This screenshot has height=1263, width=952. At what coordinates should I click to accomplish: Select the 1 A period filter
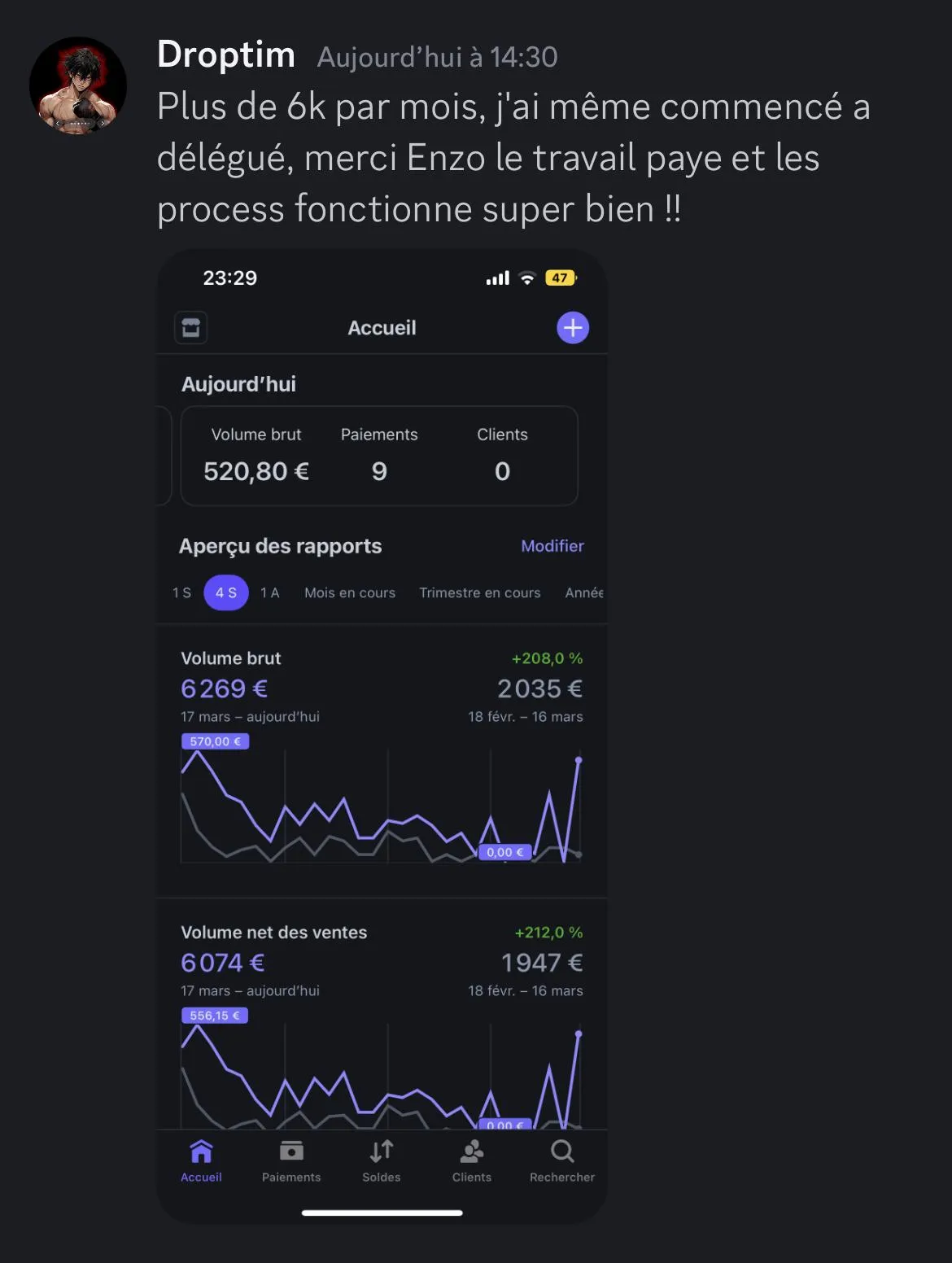coord(270,592)
